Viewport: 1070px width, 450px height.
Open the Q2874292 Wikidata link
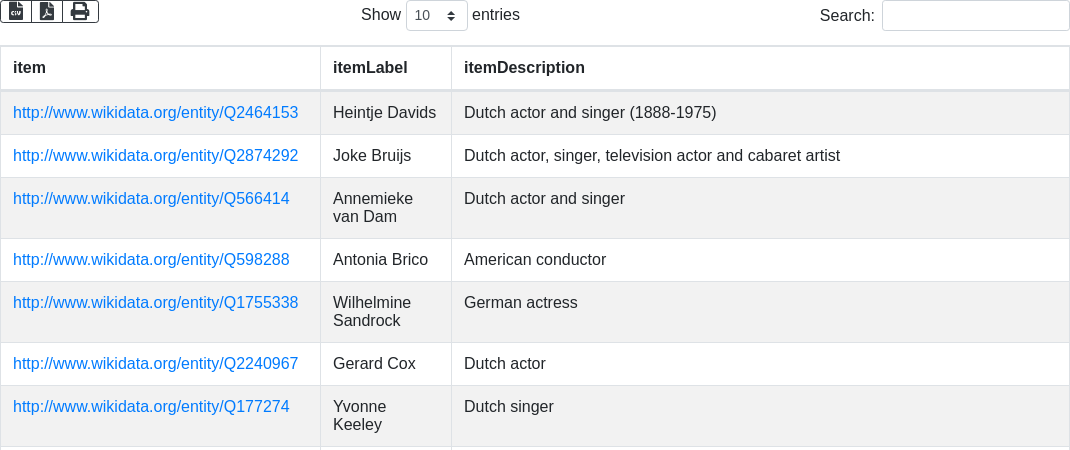click(155, 156)
